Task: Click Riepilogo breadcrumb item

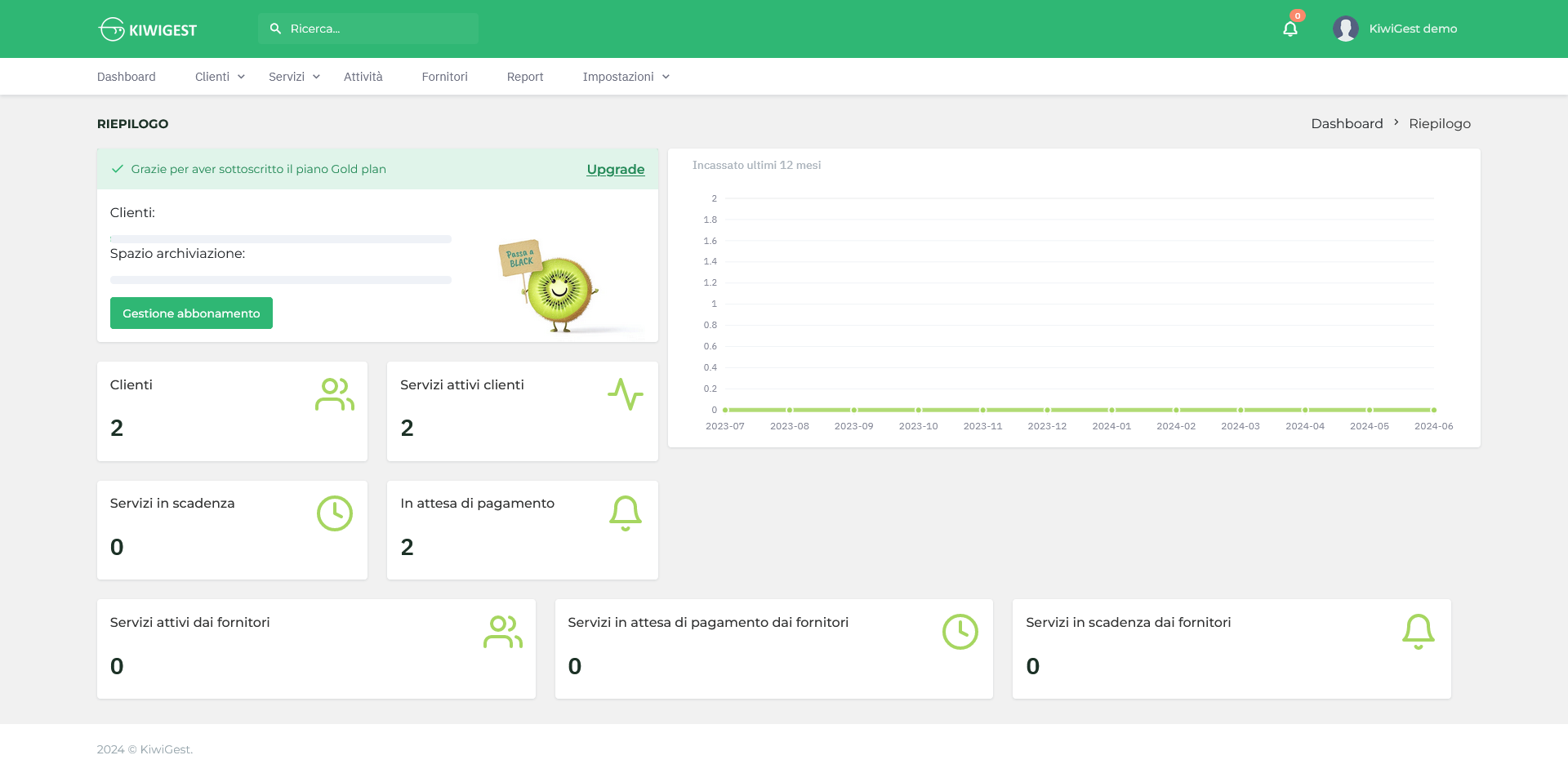Action: point(1440,123)
